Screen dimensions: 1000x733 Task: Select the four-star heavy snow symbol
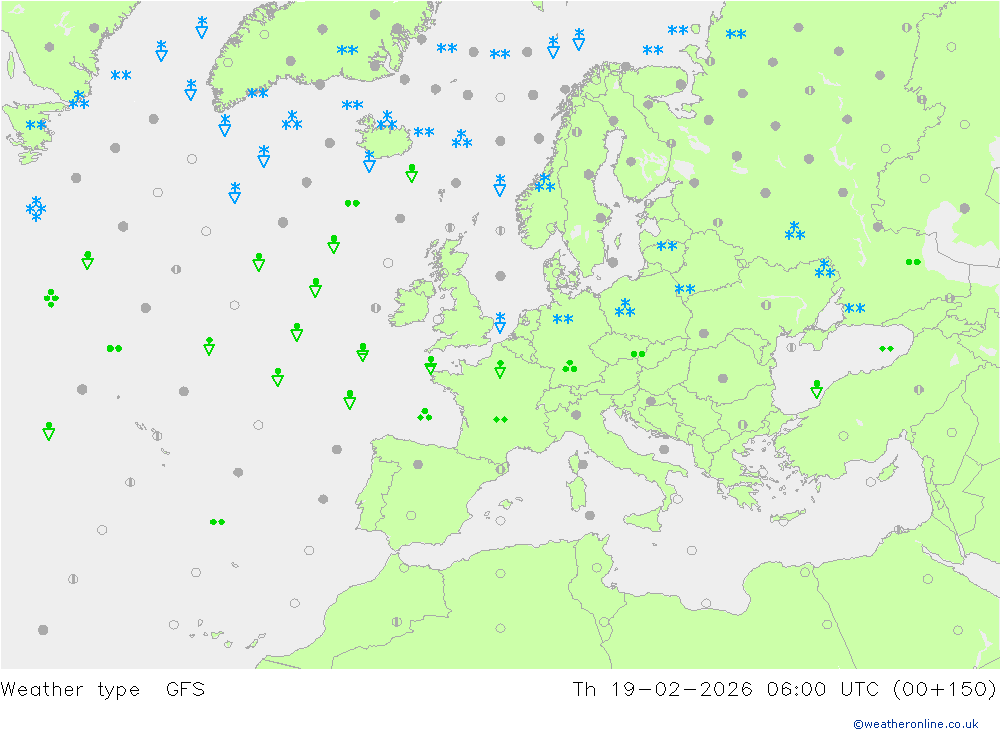36,209
